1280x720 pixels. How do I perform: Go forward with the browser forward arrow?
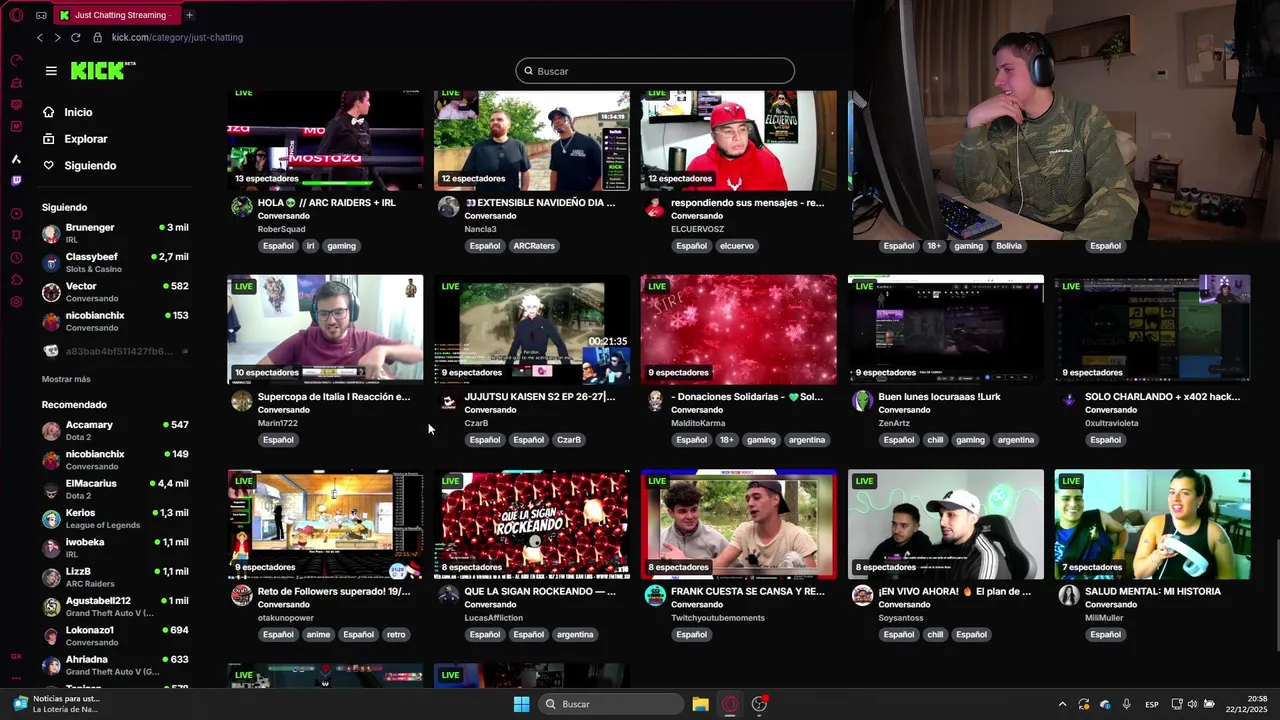57,37
